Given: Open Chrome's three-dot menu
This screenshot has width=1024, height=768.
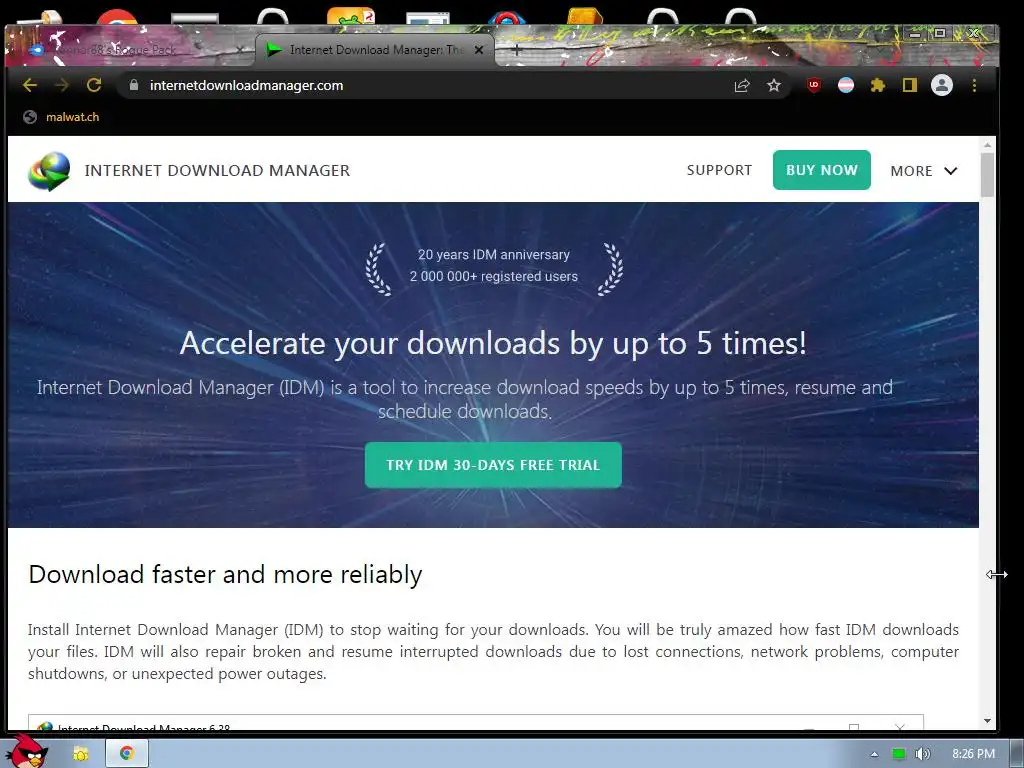Looking at the screenshot, I should click(x=974, y=86).
